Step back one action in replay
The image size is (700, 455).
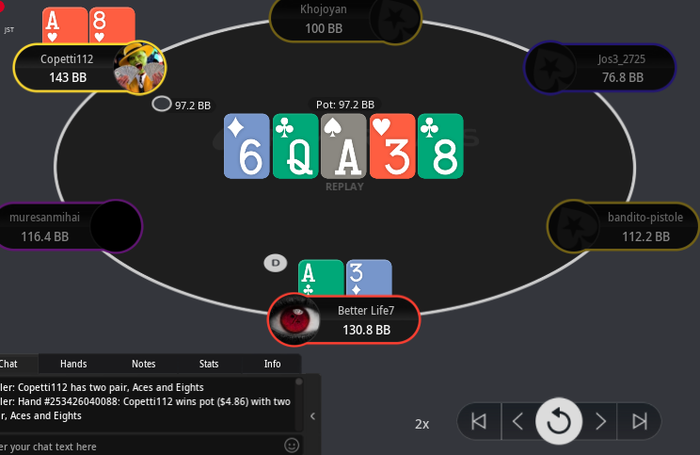tap(518, 422)
